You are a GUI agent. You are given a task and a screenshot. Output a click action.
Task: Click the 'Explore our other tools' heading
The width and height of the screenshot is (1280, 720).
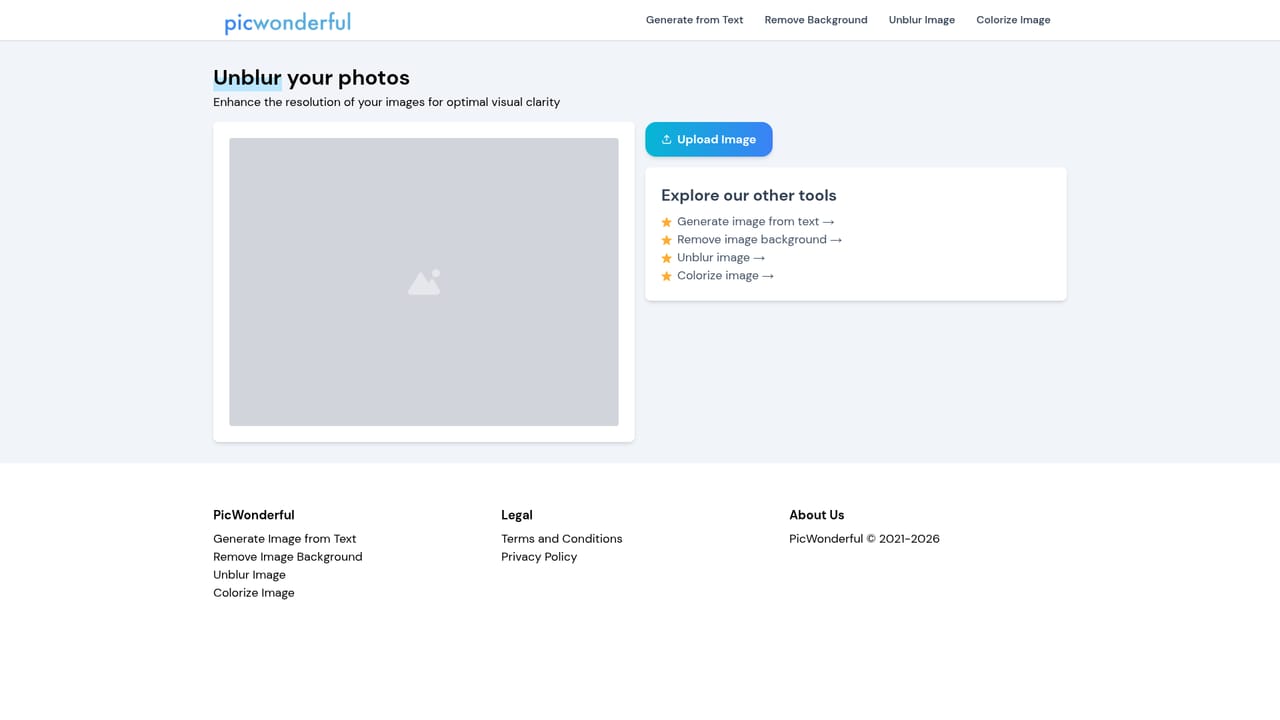coord(749,196)
